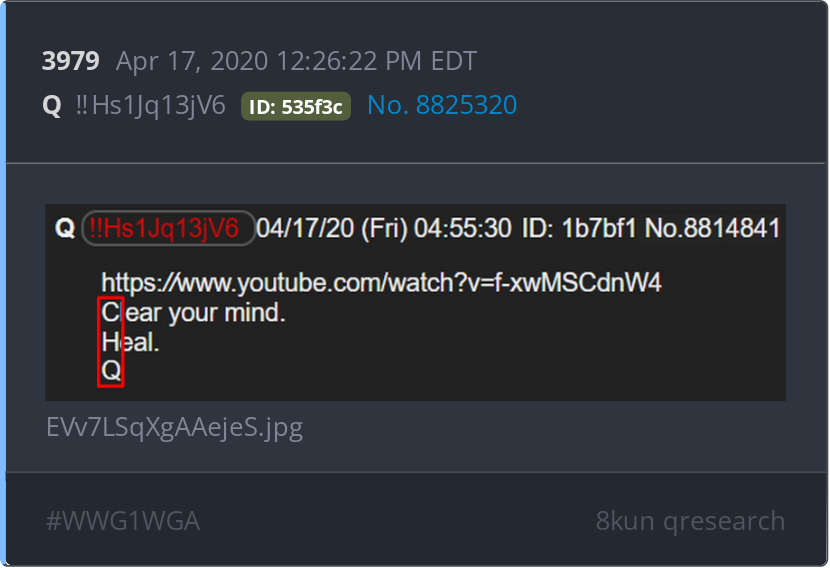
Task: Click the bold Q author name in header
Action: [52, 105]
